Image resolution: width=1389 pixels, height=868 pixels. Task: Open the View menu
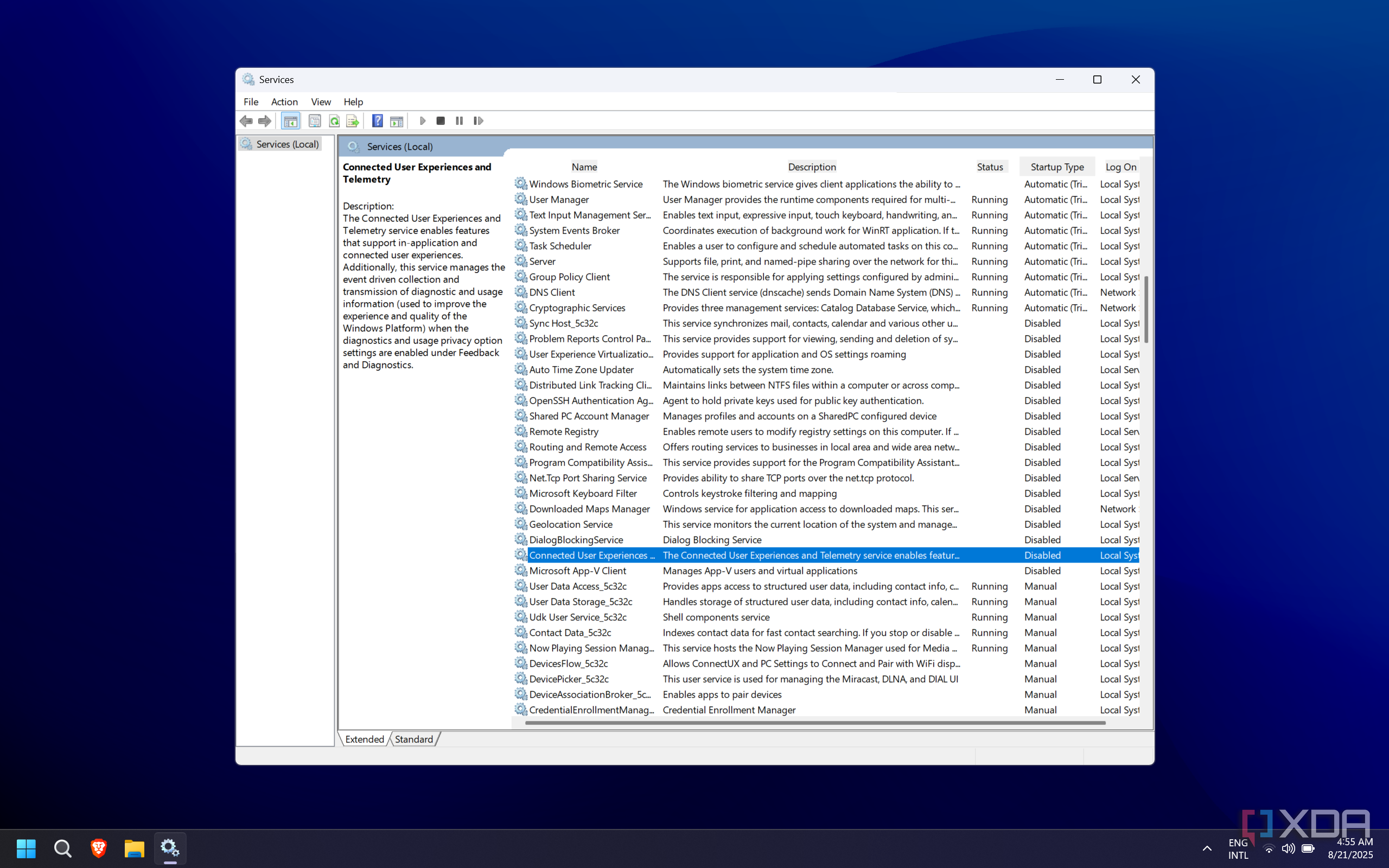pos(321,101)
